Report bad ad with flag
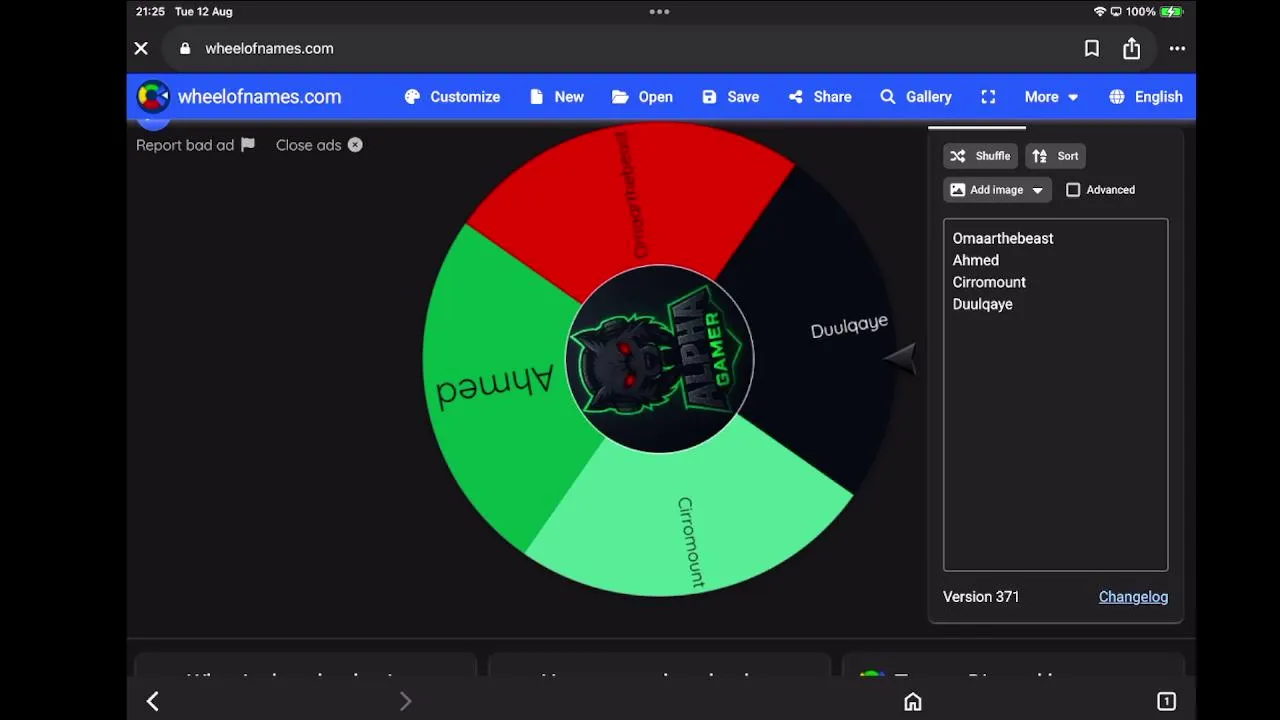The width and height of the screenshot is (1280, 720). [196, 145]
